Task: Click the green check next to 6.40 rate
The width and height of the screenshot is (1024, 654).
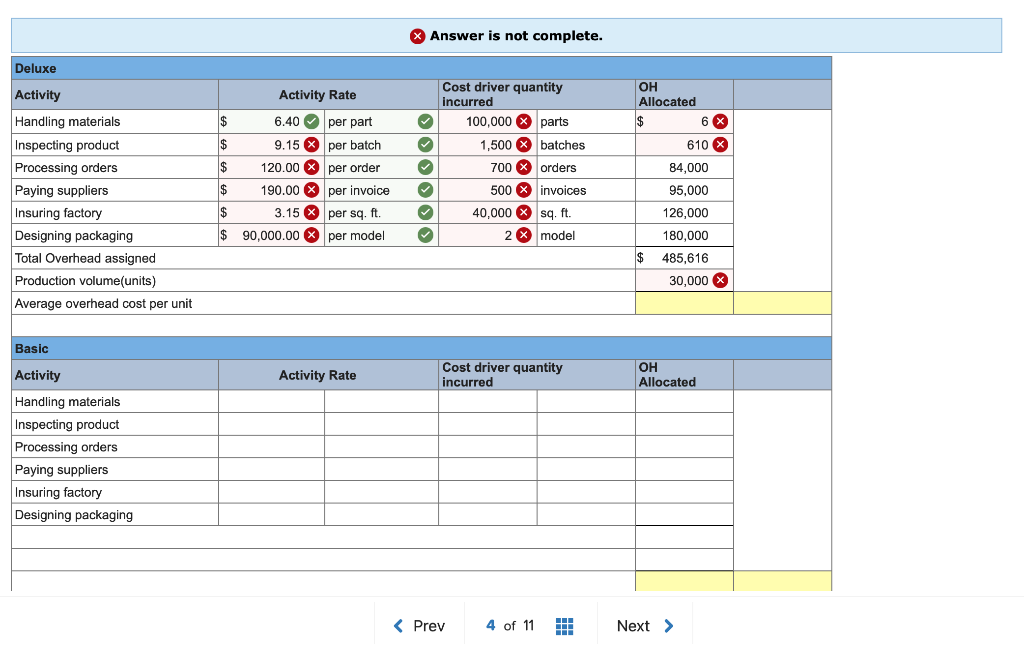Action: pyautogui.click(x=312, y=122)
